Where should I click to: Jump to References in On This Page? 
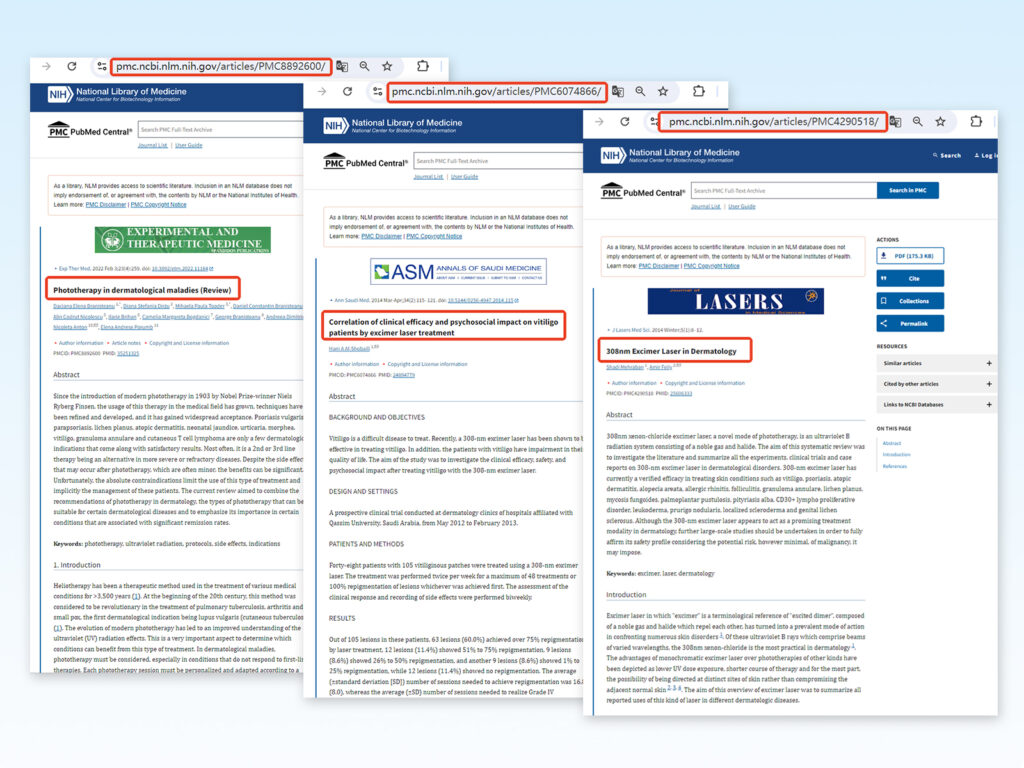point(895,466)
